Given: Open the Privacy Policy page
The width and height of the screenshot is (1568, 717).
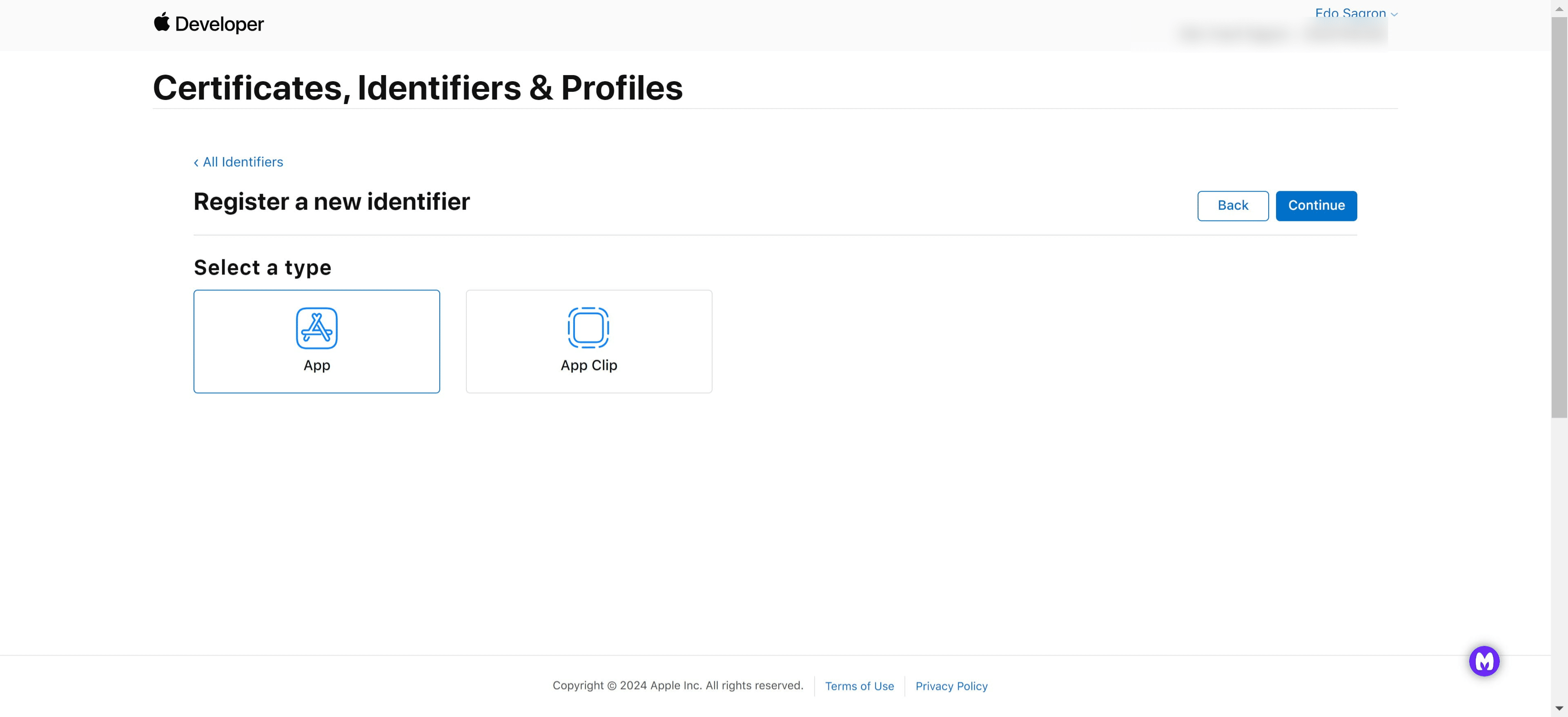Looking at the screenshot, I should pos(951,686).
